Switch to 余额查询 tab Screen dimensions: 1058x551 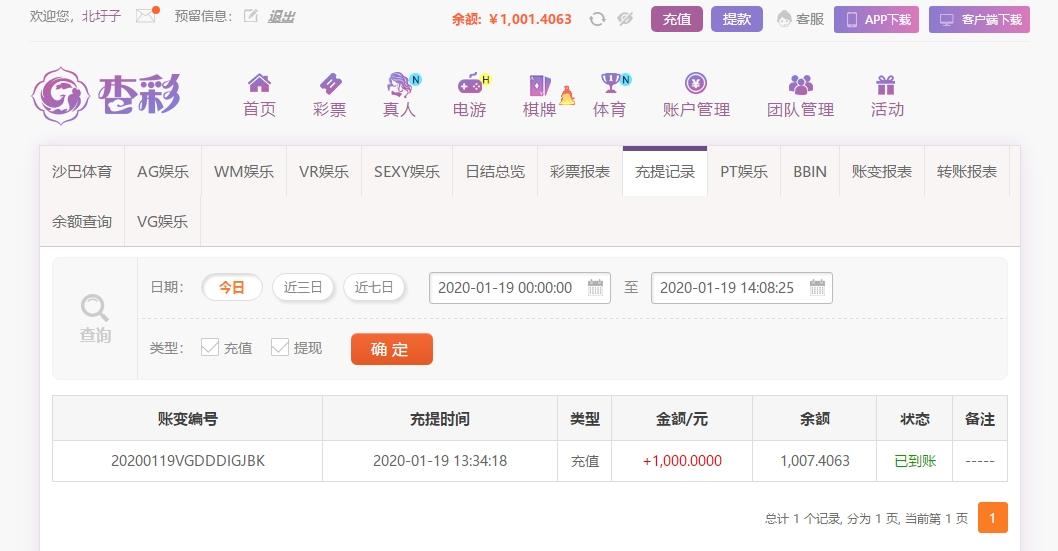coord(82,222)
